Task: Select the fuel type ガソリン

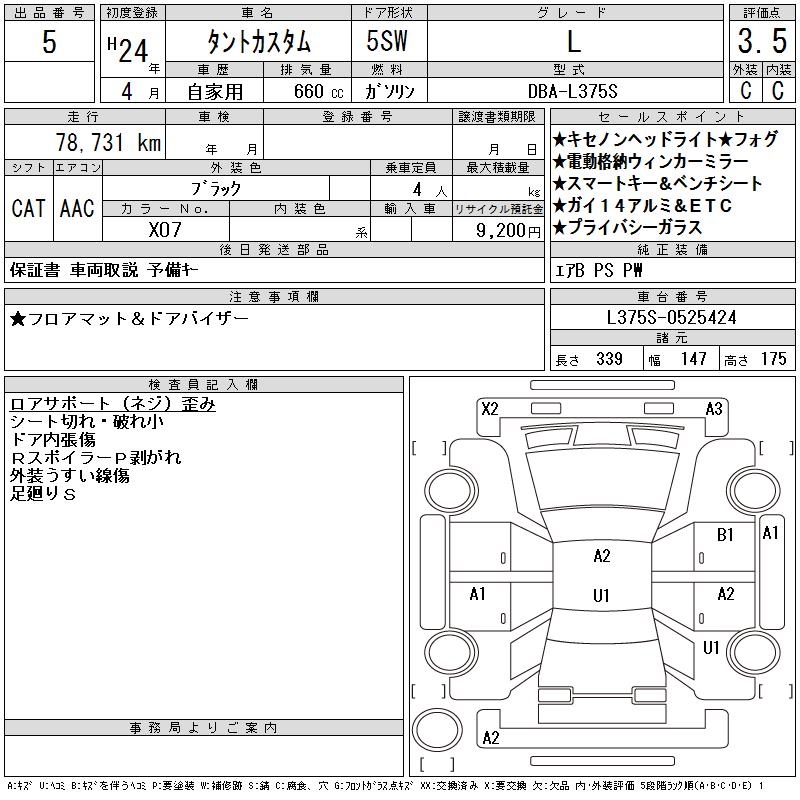Action: pos(389,91)
